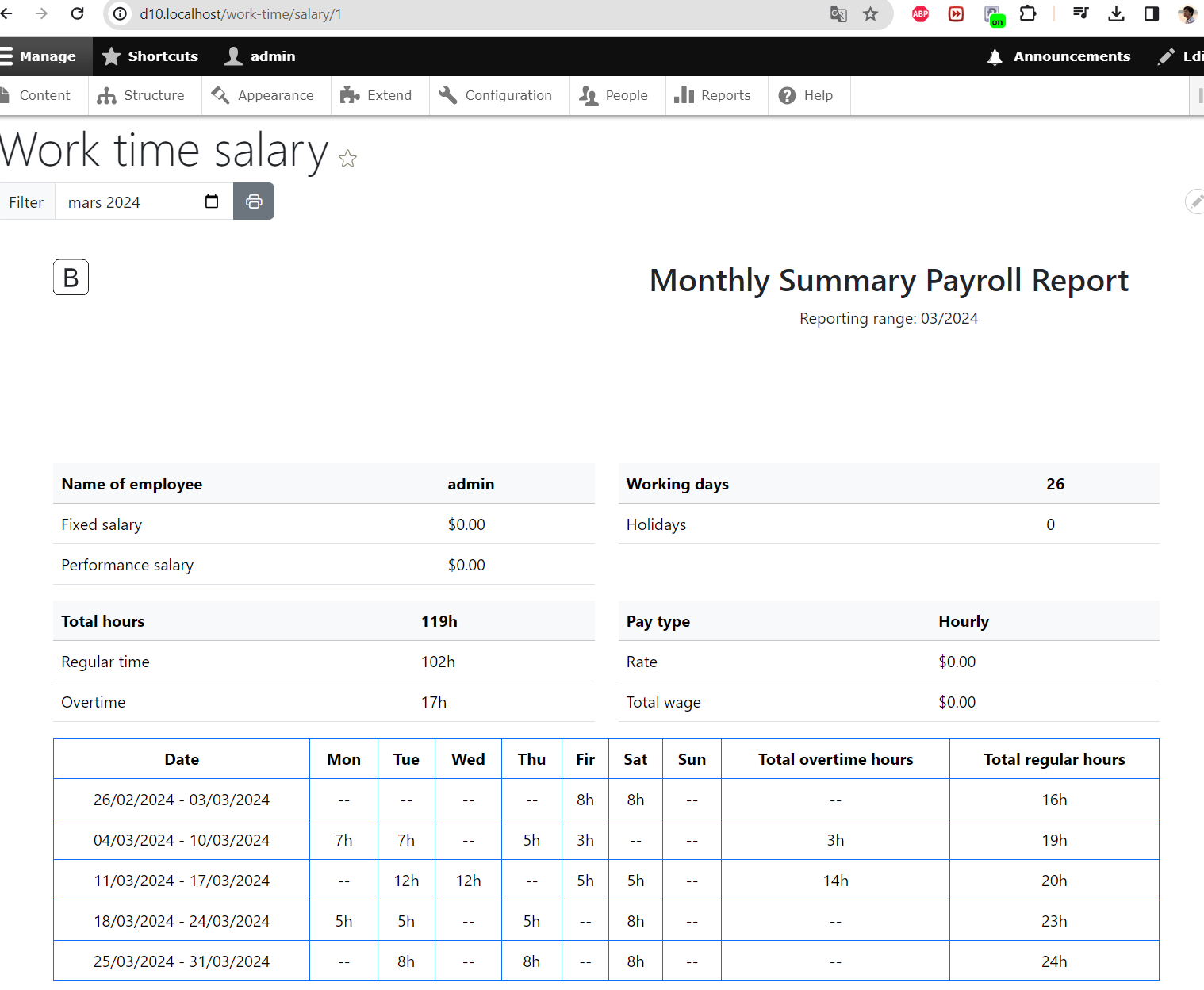
Task: Click the week row 26/02/2024 - 03/03/2024
Action: pos(606,800)
